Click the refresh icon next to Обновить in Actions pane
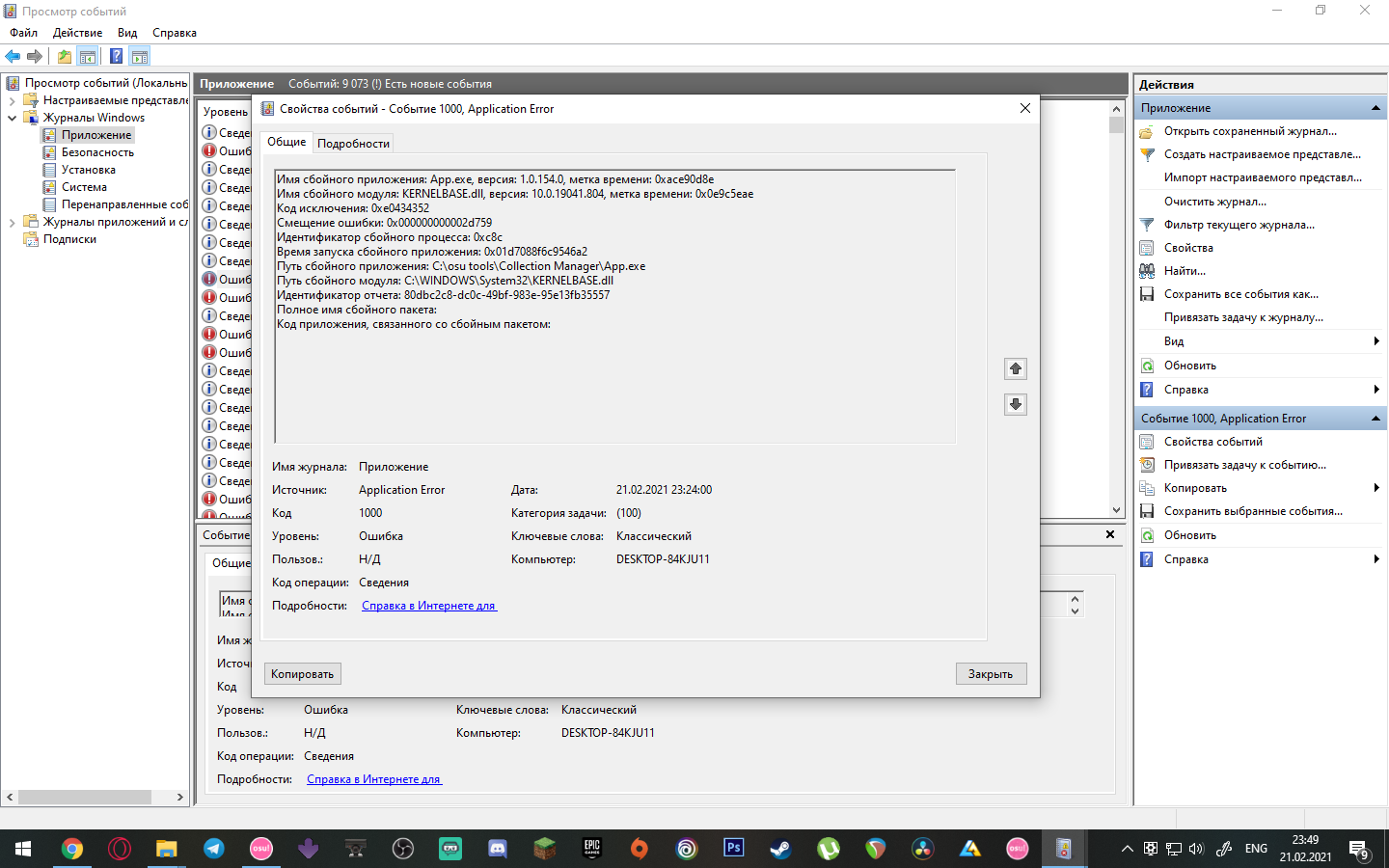This screenshot has height=868, width=1389. click(1146, 365)
